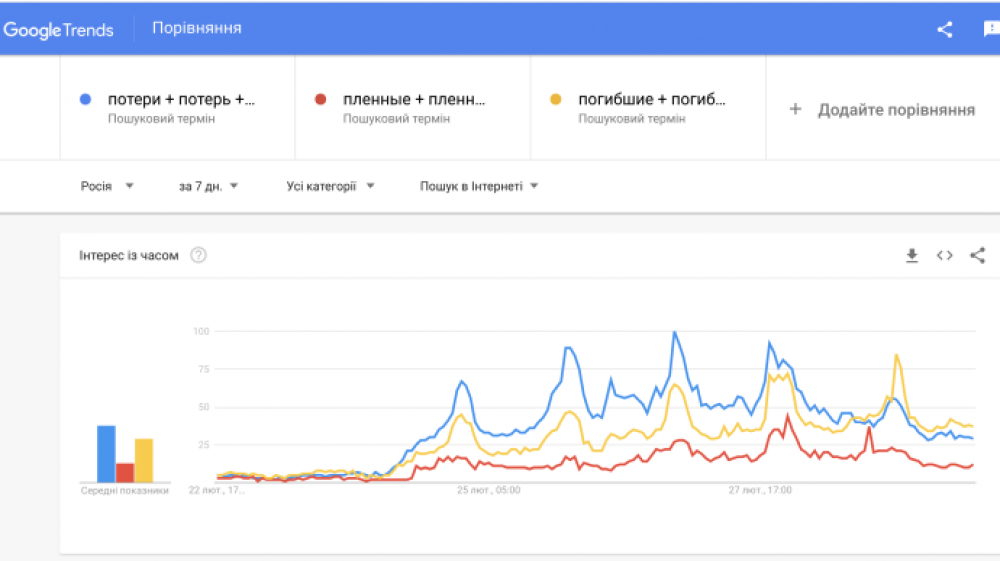The width and height of the screenshot is (1000, 561).
Task: Click the embed code icon on chart
Action: pyautogui.click(x=944, y=256)
